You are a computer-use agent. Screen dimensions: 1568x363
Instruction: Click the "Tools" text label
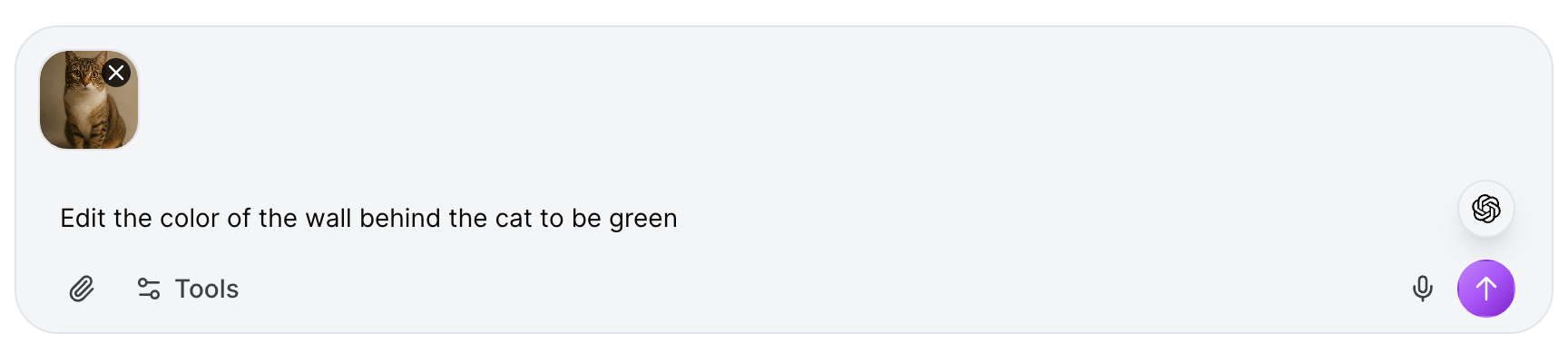pyautogui.click(x=207, y=289)
